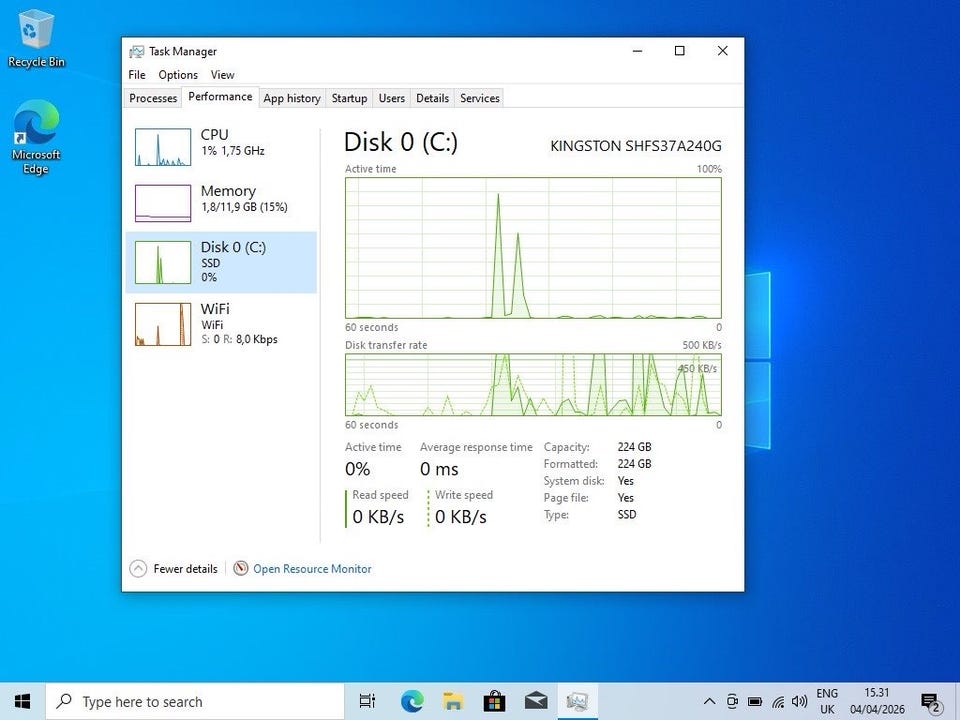Click the Meet Now tray icon

732,702
